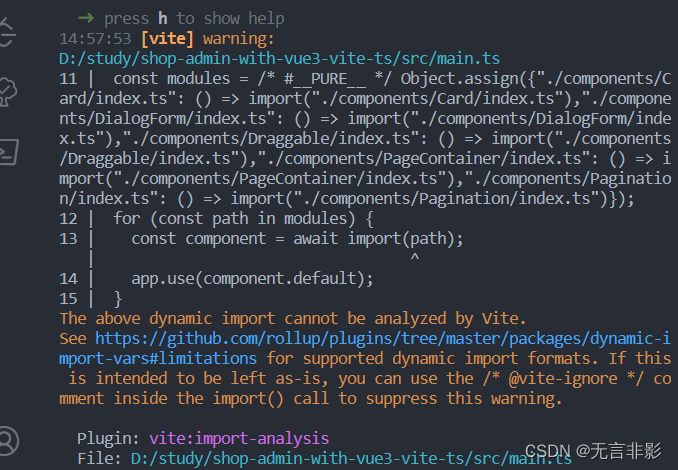The image size is (678, 470).
Task: Follow the 'mport-vars#limitations' link continuation
Action: [158, 358]
